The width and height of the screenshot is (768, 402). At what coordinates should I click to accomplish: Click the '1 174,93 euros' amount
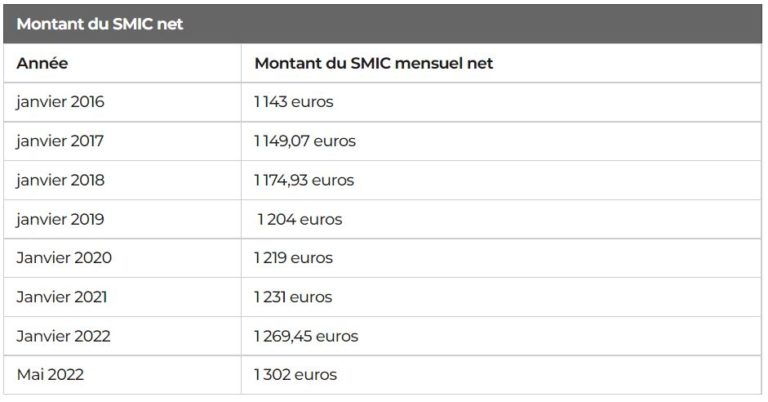(304, 180)
